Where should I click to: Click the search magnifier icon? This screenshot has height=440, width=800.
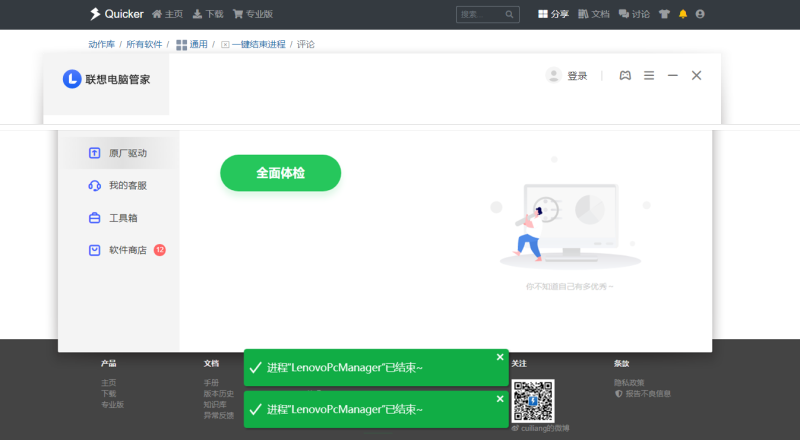click(x=509, y=14)
